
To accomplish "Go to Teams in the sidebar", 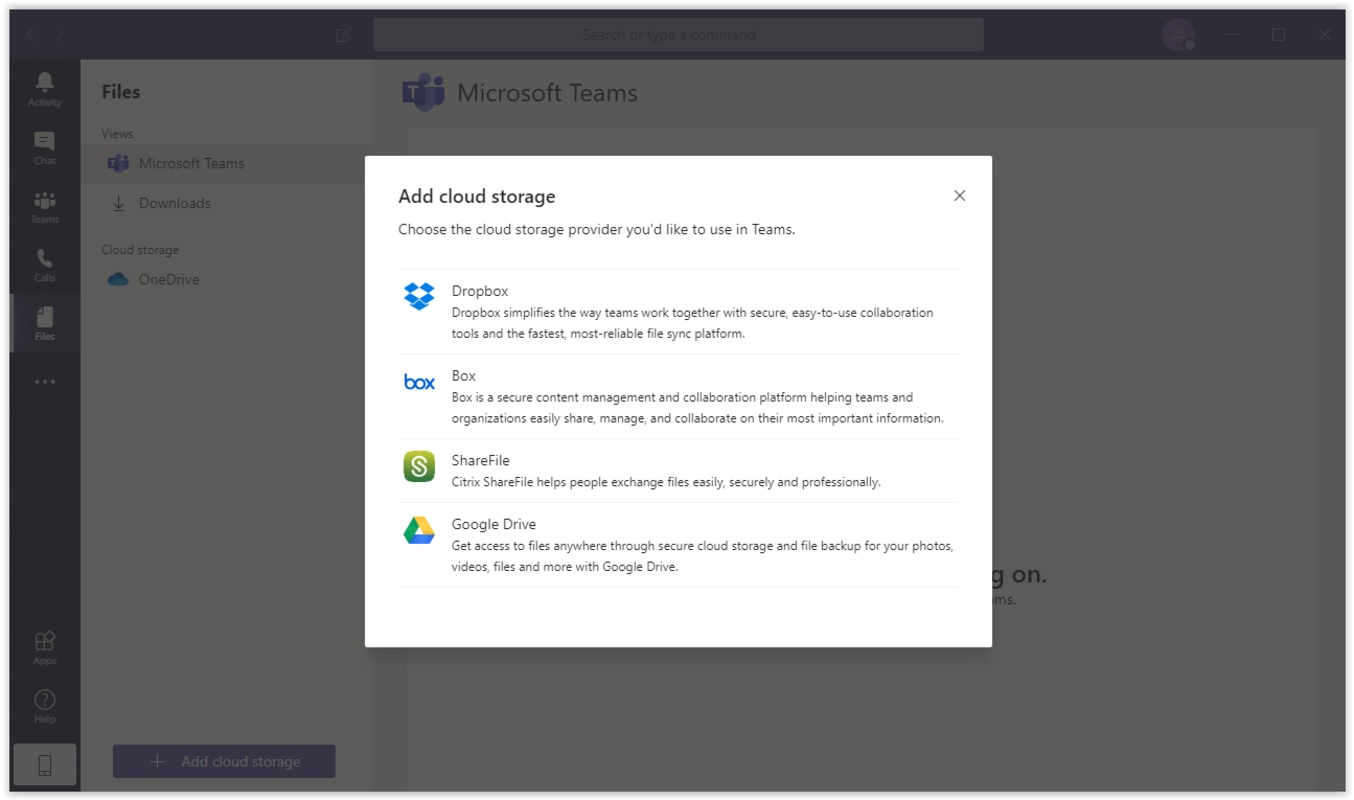I will 45,207.
